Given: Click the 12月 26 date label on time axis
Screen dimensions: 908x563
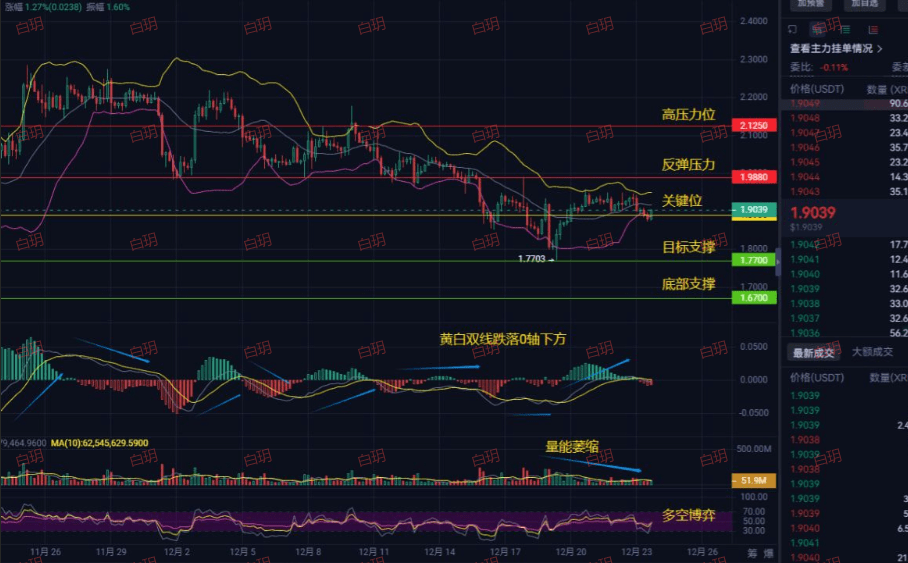Looking at the screenshot, I should click(702, 551).
